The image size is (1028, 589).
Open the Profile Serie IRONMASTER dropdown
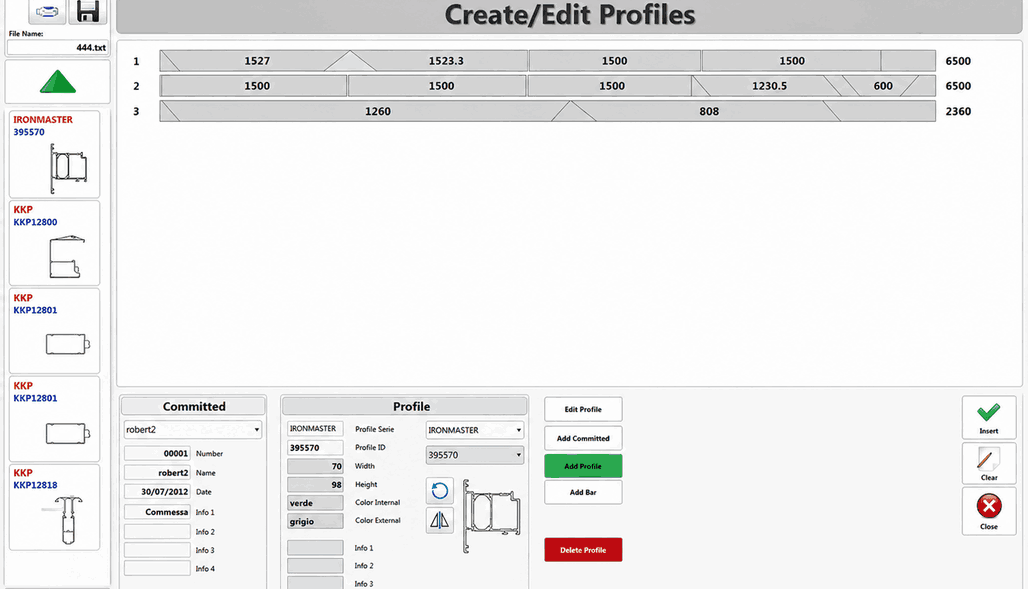click(475, 430)
